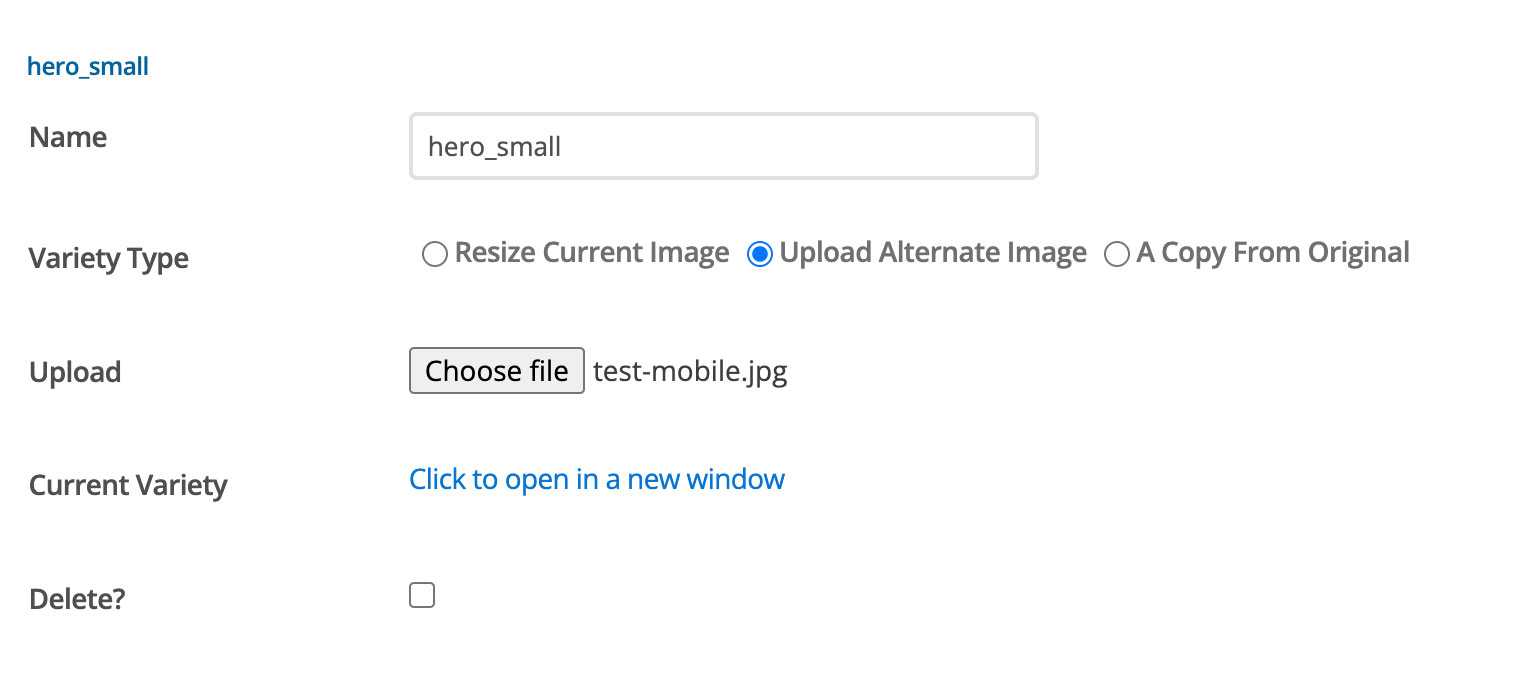The height and width of the screenshot is (688, 1514).
Task: Click the 'A Copy From Original' label text
Action: pyautogui.click(x=1273, y=254)
